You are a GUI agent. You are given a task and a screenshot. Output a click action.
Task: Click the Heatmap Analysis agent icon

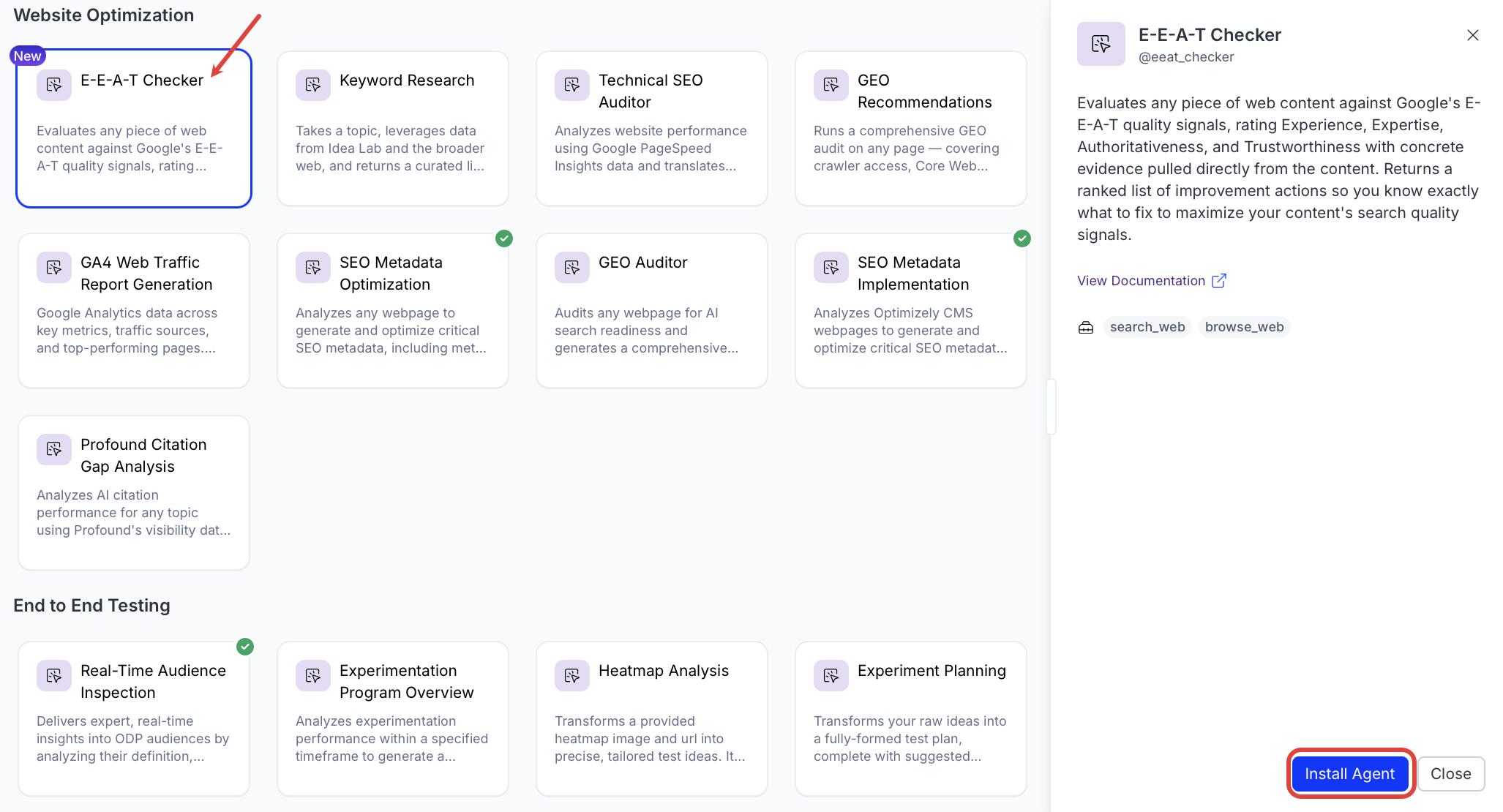coord(571,675)
